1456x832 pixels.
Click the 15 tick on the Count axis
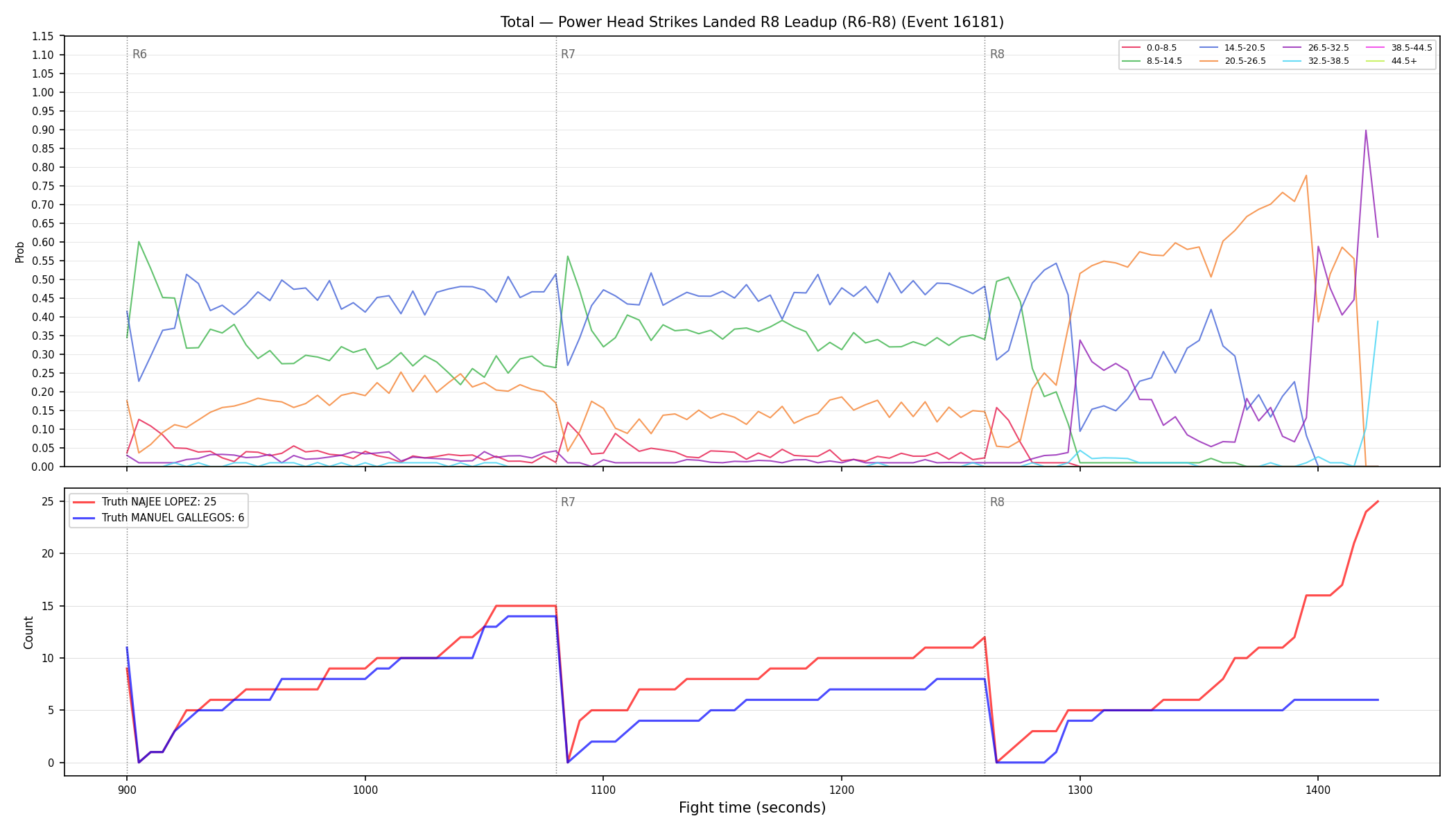click(48, 606)
